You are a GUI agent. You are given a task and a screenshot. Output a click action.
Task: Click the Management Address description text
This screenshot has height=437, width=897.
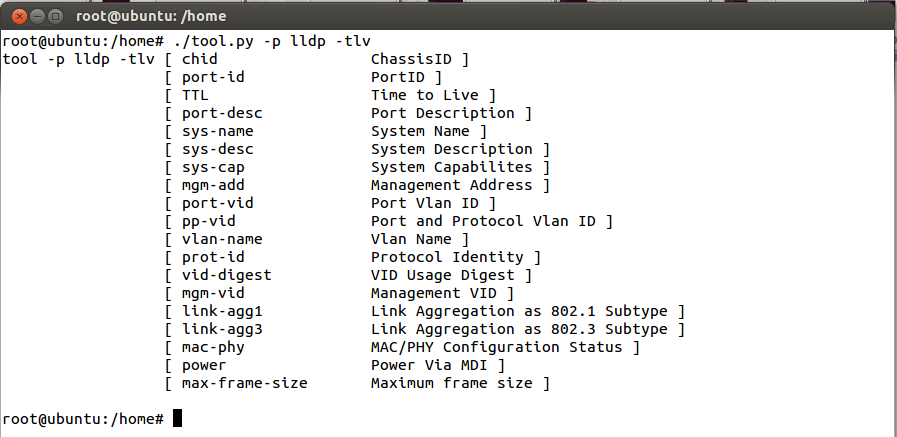[x=452, y=185]
